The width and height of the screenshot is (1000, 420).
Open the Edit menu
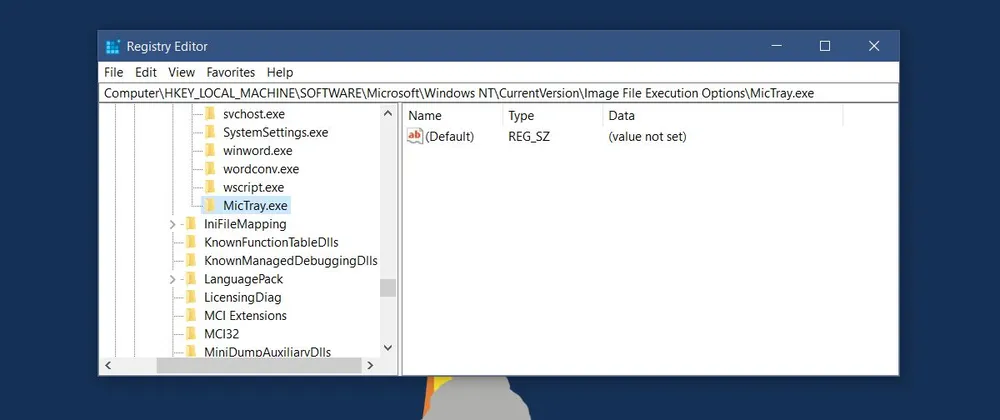146,72
